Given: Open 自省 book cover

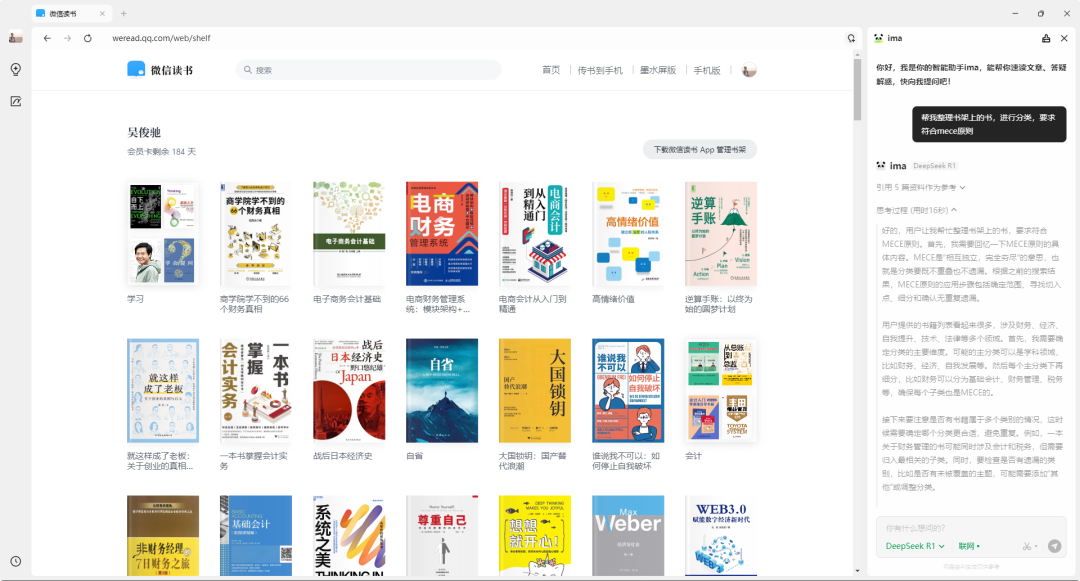Looking at the screenshot, I should [x=442, y=390].
